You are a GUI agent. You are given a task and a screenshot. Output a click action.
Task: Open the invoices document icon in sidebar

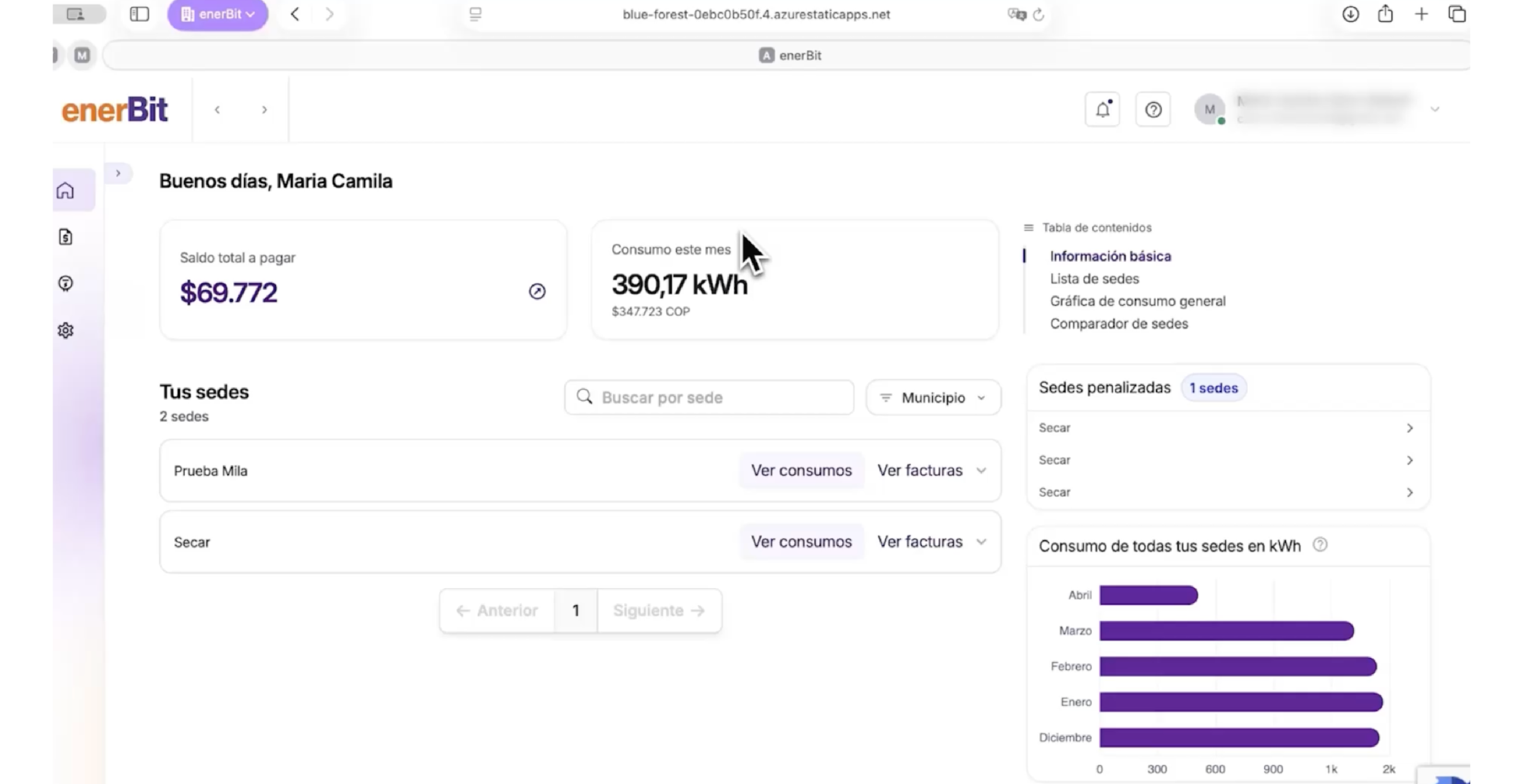coord(66,237)
